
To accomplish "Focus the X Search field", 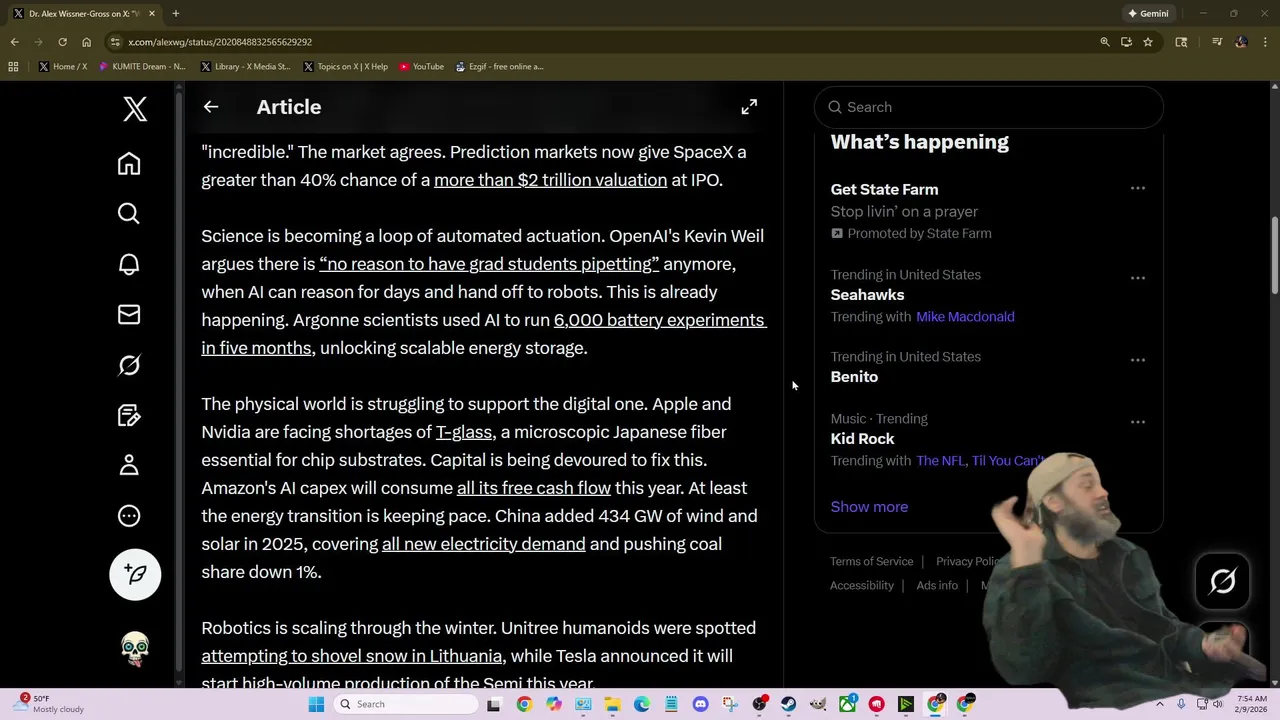I will coord(989,107).
